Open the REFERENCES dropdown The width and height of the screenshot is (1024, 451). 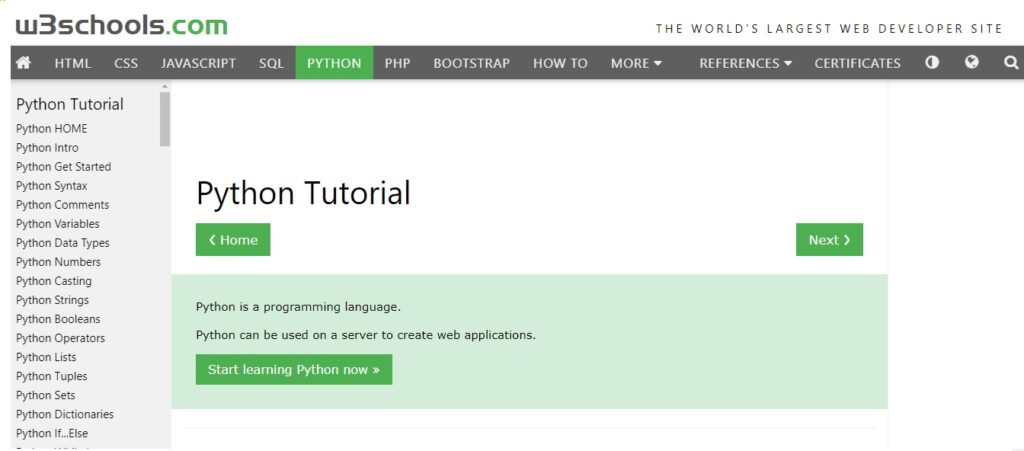tap(745, 63)
